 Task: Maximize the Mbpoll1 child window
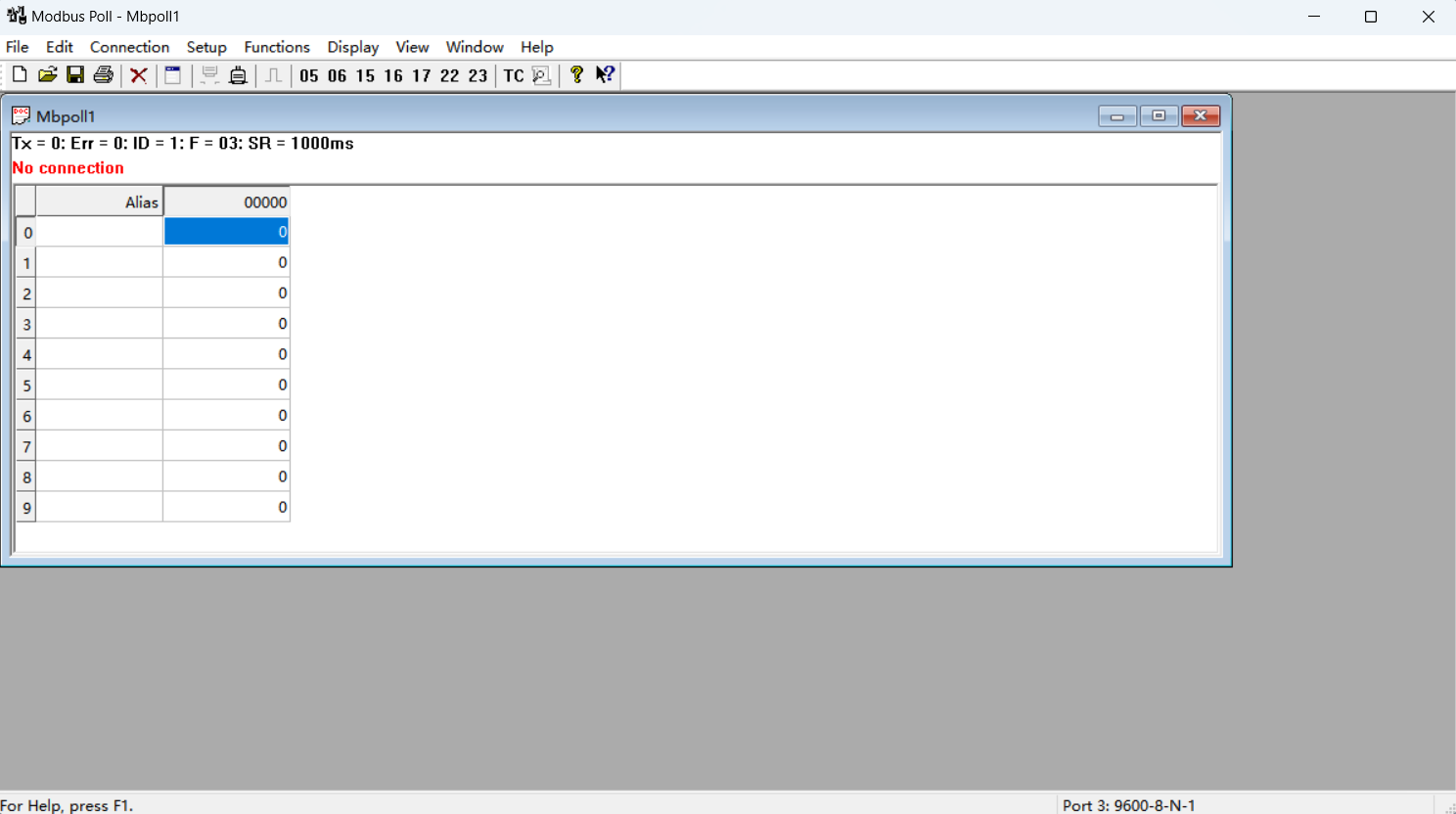point(1159,116)
